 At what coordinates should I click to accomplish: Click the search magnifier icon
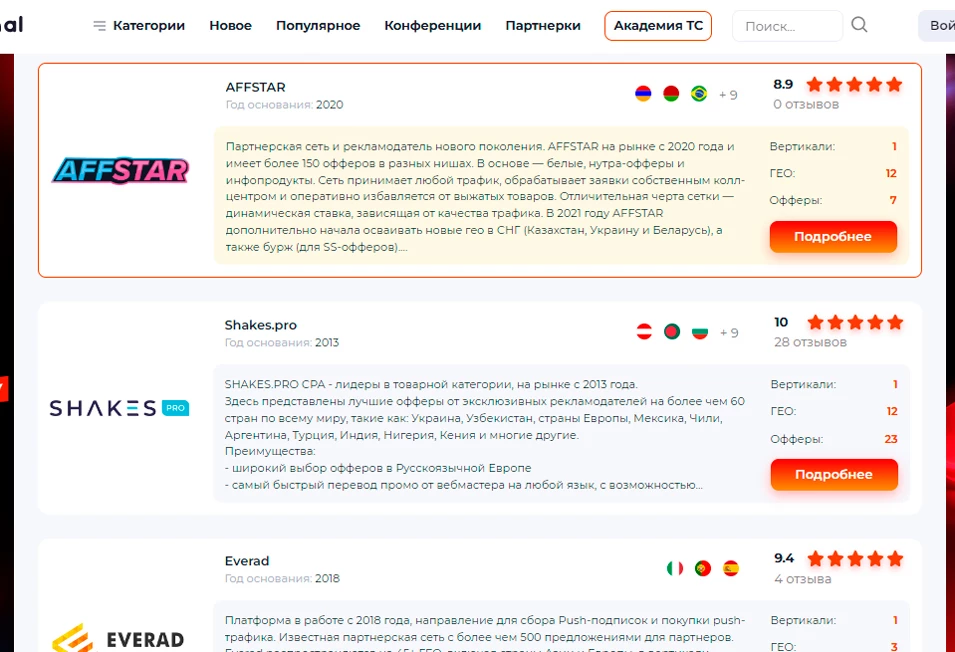(x=859, y=24)
